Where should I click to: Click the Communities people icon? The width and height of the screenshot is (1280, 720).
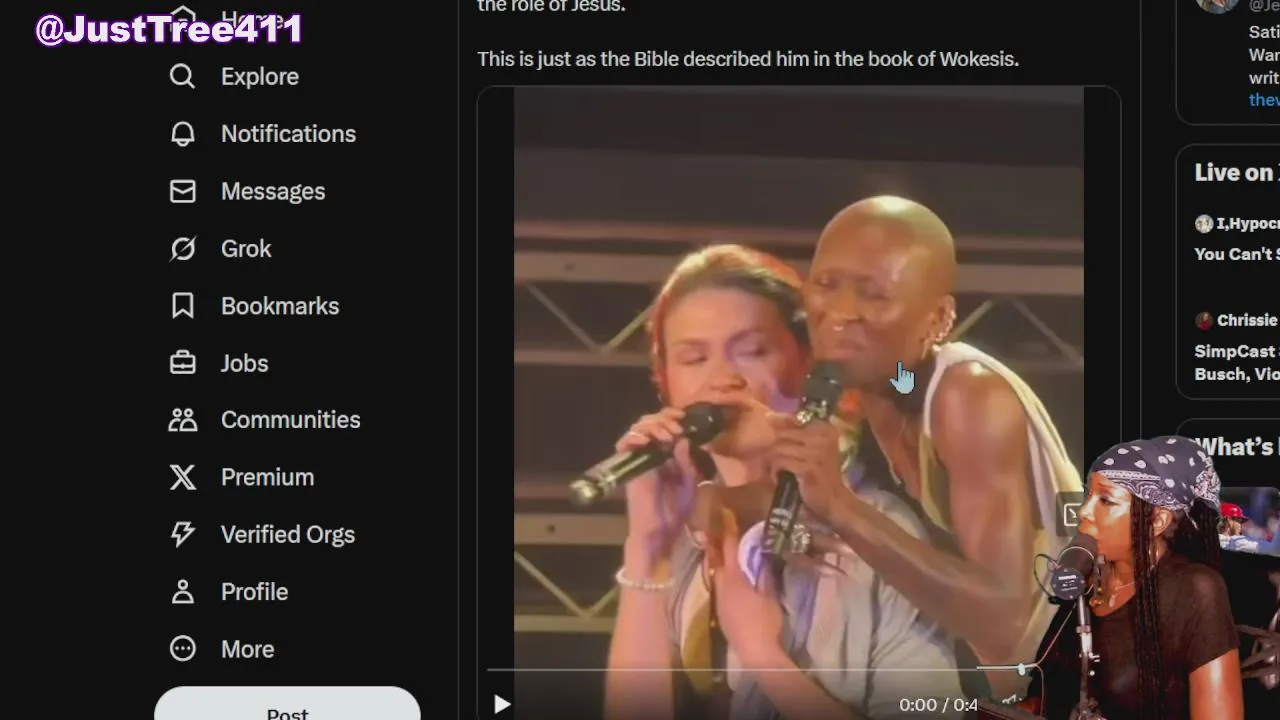click(x=182, y=420)
